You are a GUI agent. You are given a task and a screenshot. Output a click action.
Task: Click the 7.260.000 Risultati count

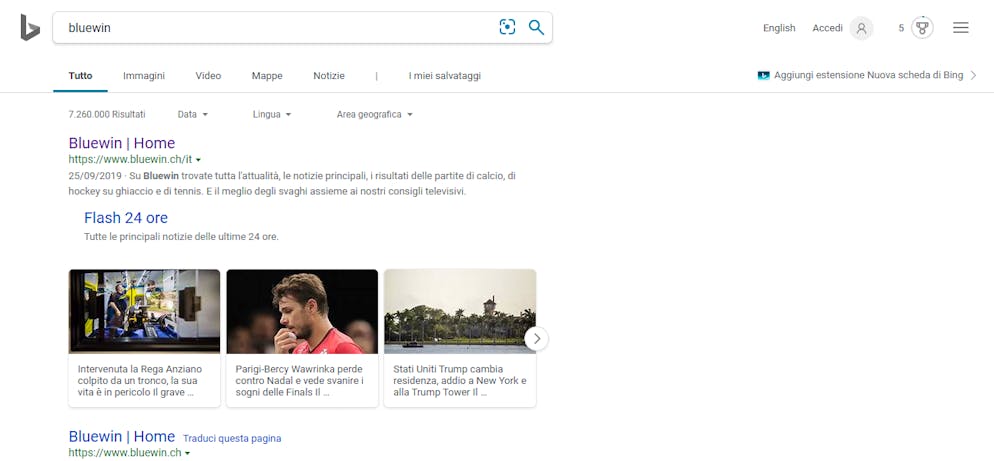pos(106,114)
